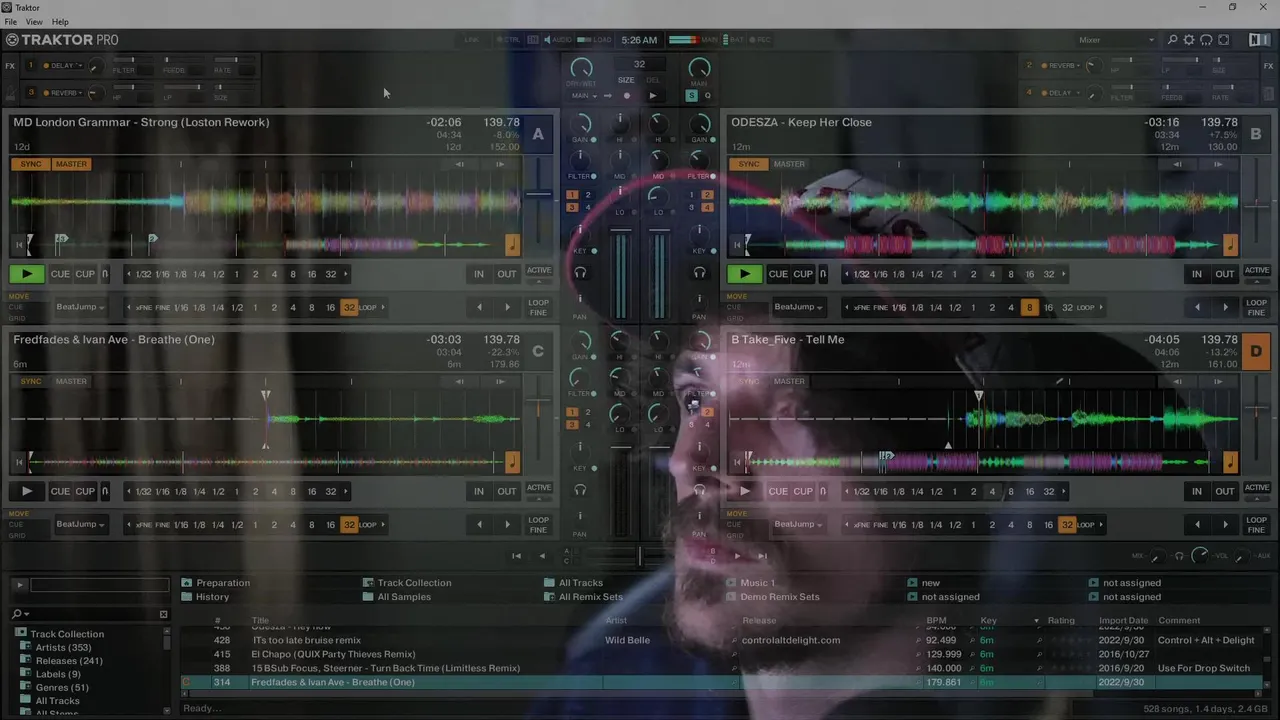Toggle headphone cue for channel A
This screenshot has height=720, width=1280.
pos(580,273)
